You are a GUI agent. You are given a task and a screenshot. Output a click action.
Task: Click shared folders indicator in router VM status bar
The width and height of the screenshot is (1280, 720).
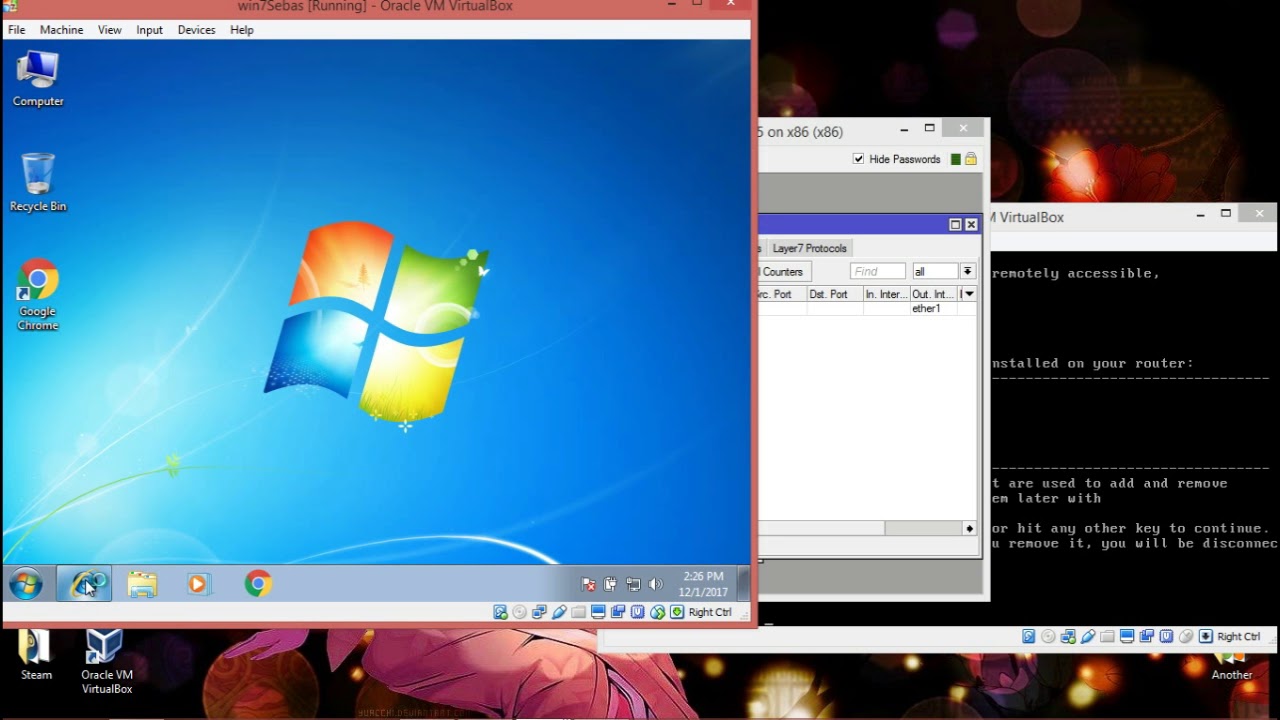pos(1107,637)
